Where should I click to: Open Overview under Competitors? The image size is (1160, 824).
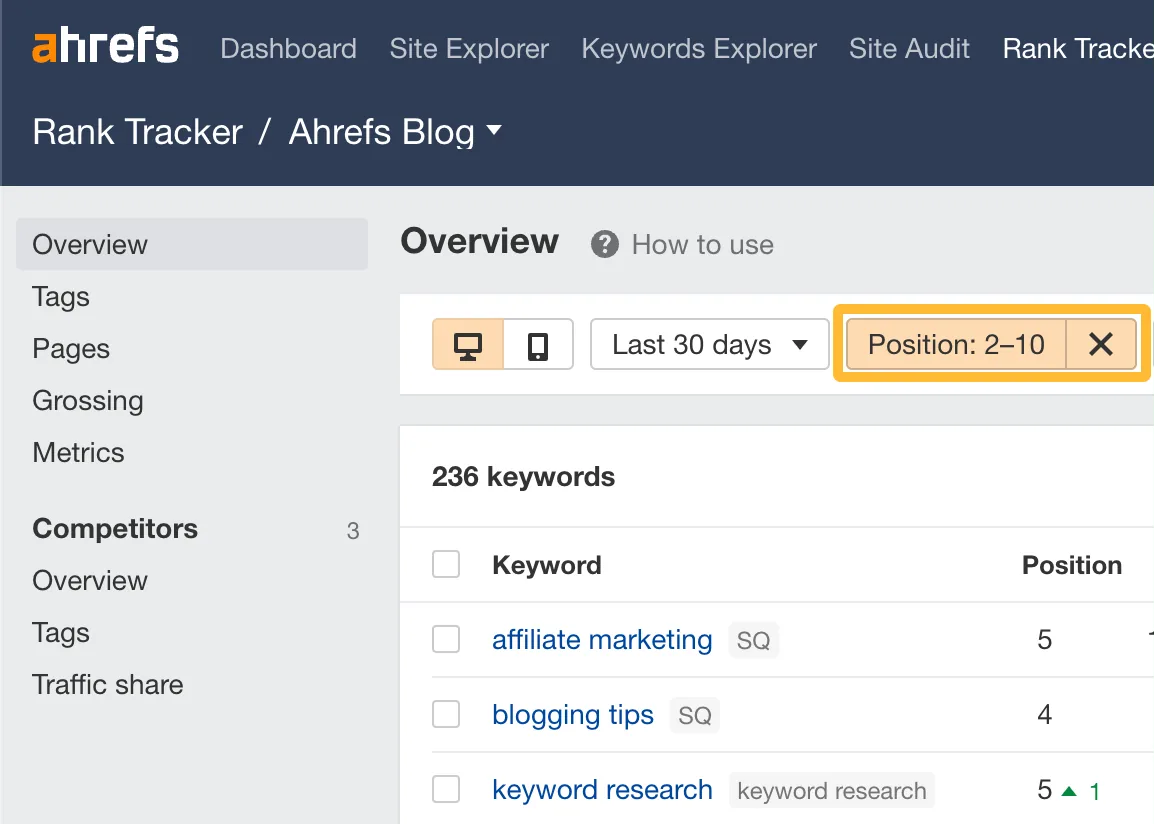(90, 581)
